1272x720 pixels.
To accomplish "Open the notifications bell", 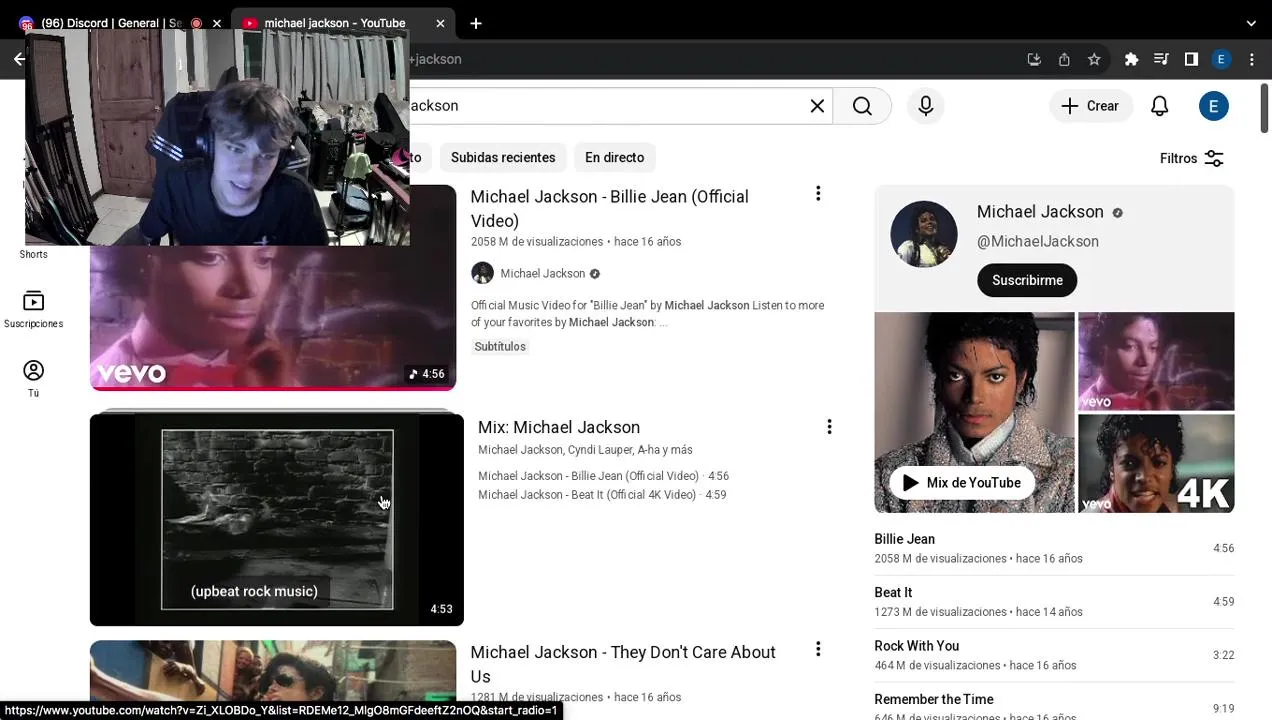I will pyautogui.click(x=1160, y=106).
